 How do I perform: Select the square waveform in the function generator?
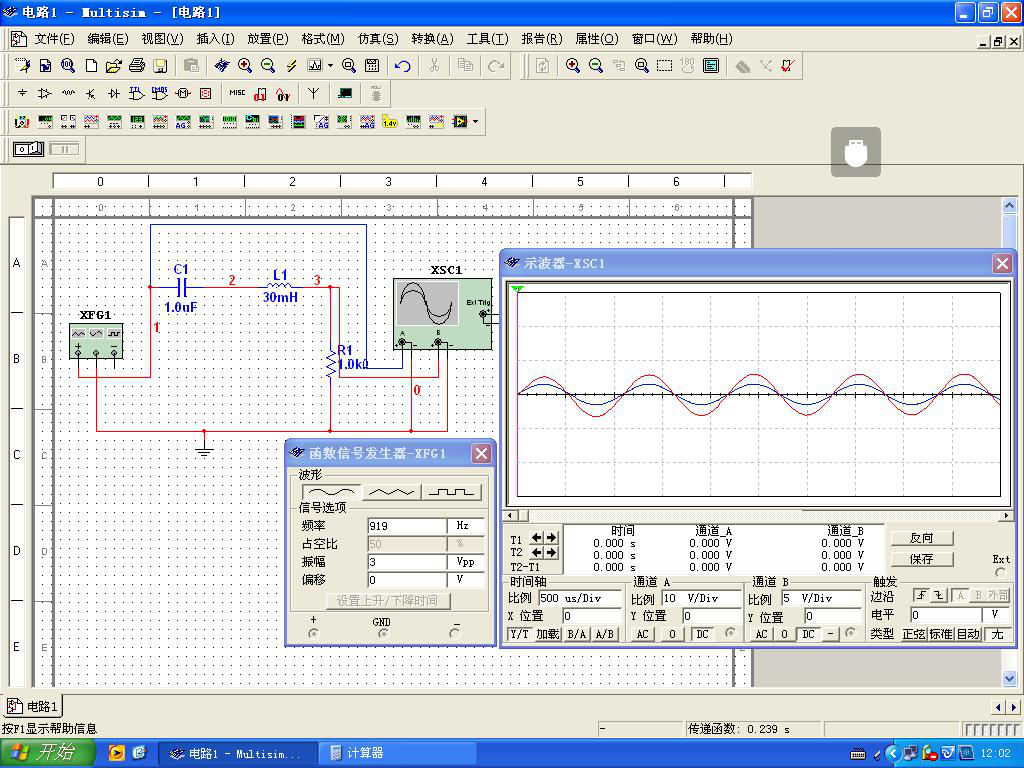coord(450,492)
